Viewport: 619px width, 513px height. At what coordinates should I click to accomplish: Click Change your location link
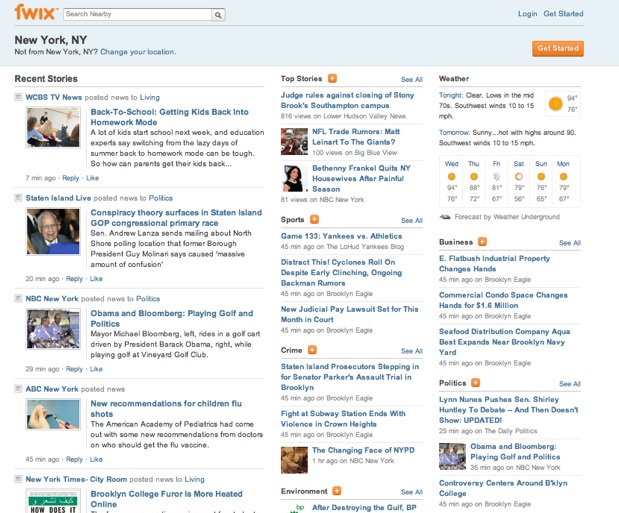tap(138, 52)
